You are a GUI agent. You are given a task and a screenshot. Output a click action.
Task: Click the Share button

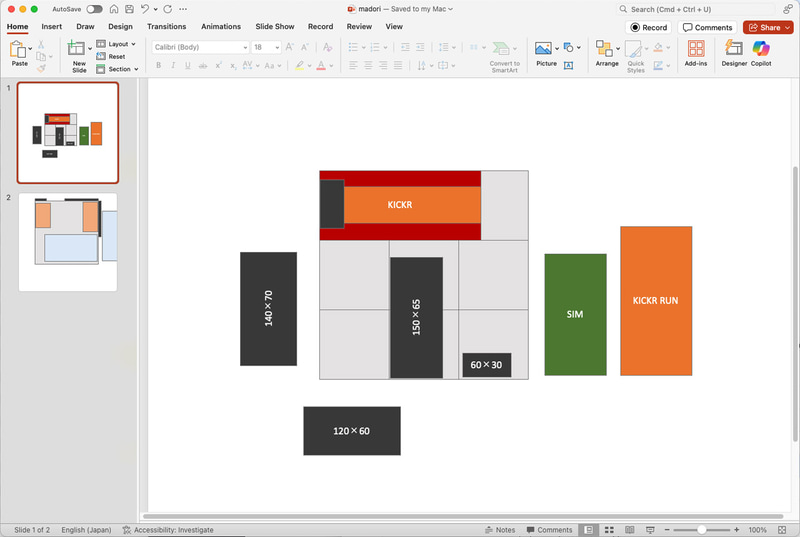click(767, 28)
